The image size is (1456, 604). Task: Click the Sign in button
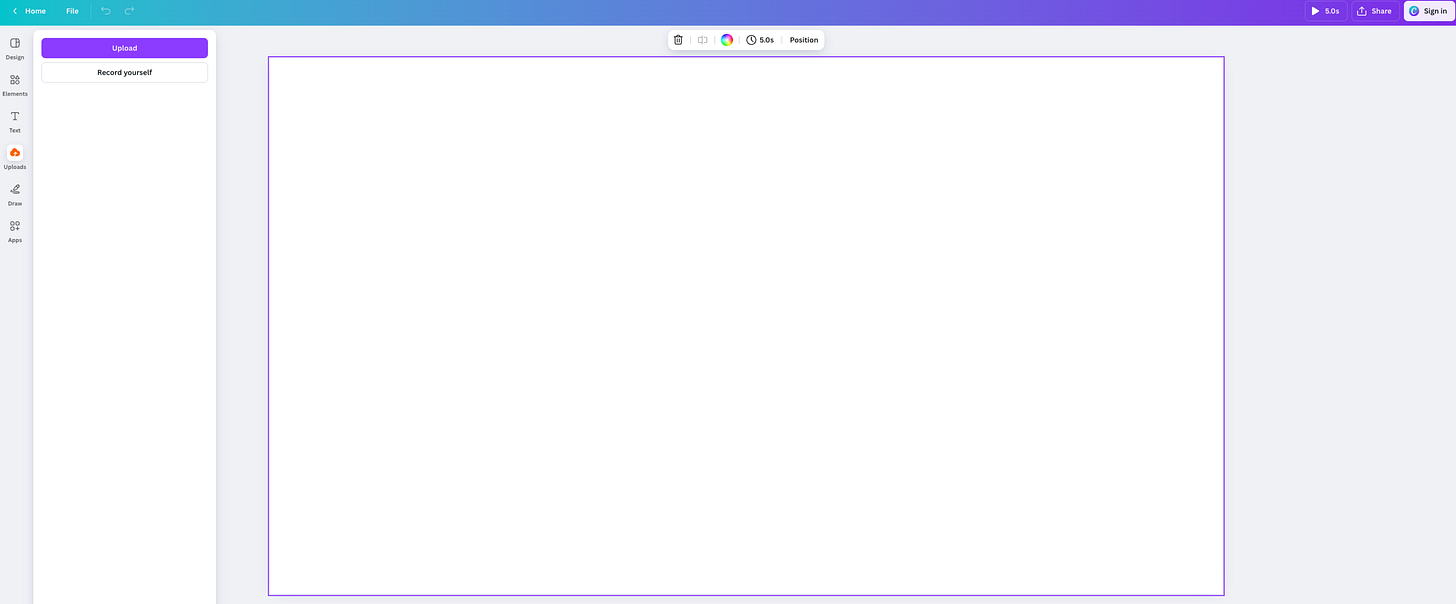click(1428, 11)
